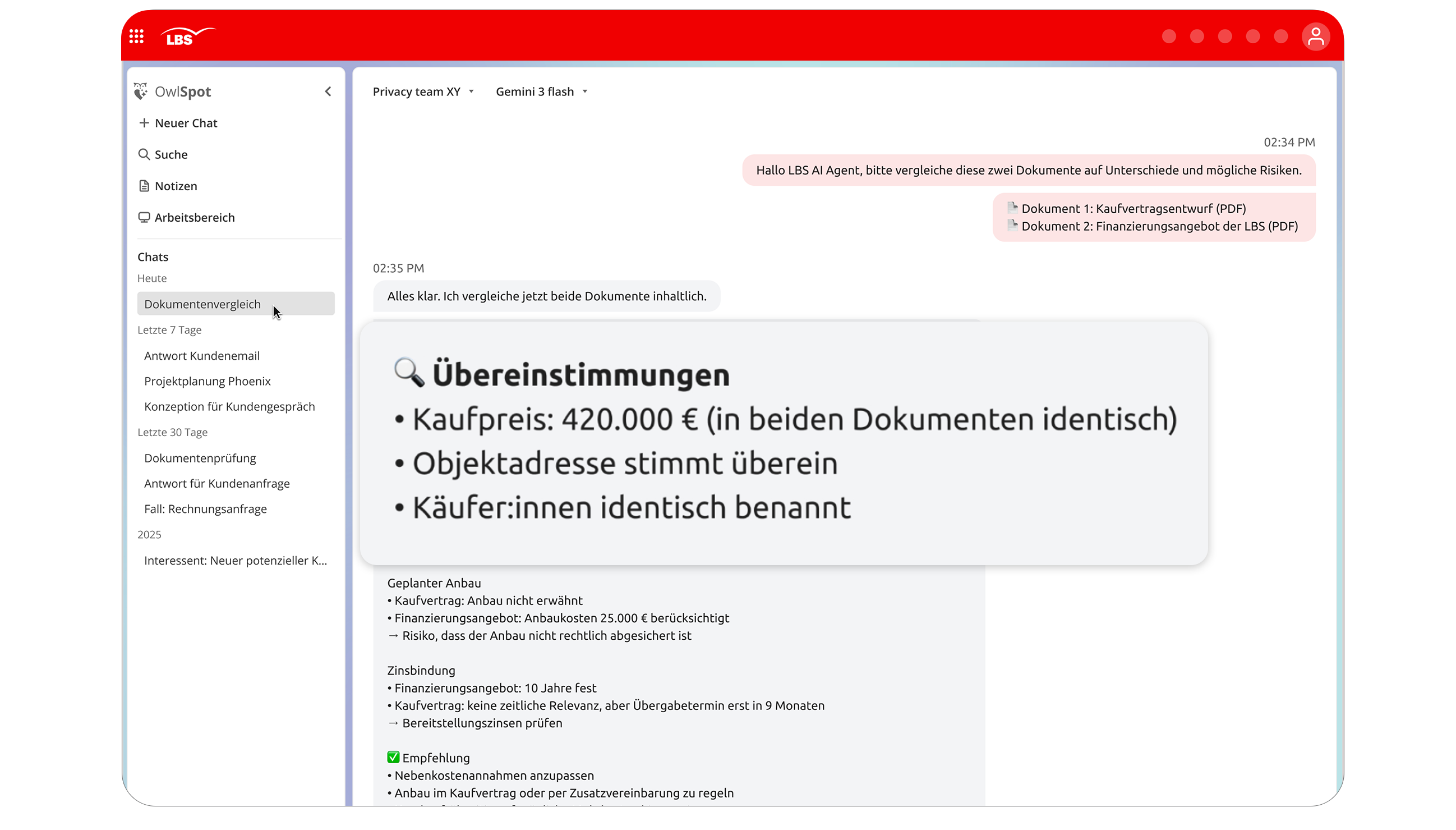1456x830 pixels.
Task: Click the red dot nearest the avatar
Action: (1280, 36)
